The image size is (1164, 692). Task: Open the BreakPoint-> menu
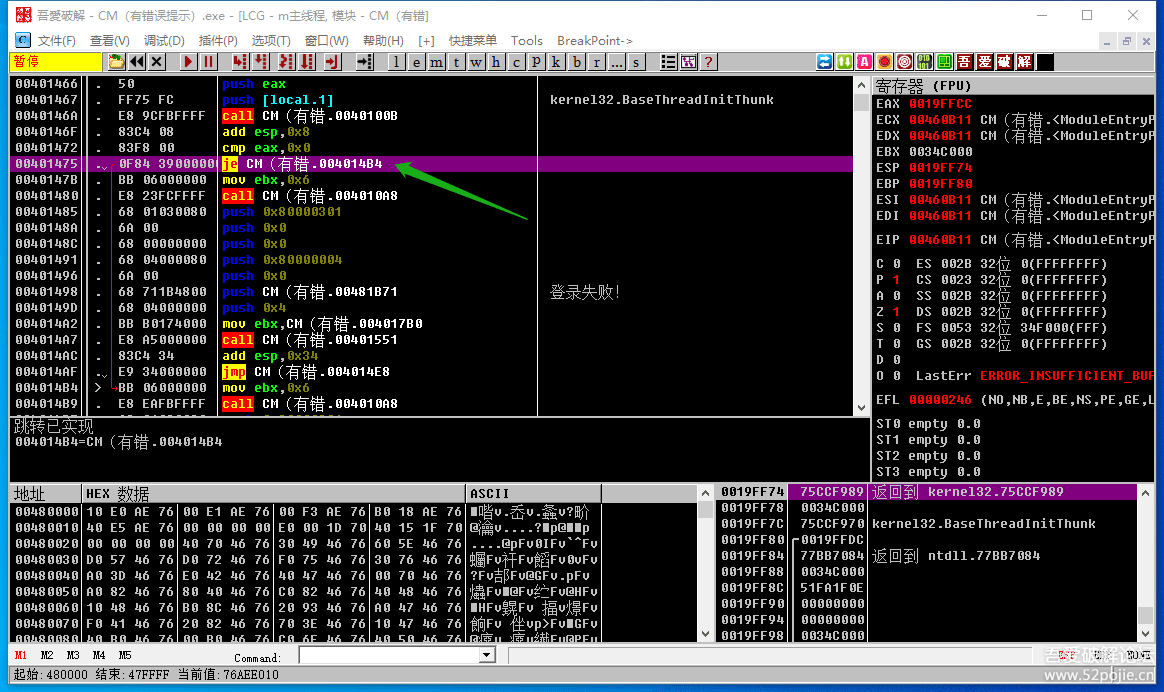click(594, 41)
